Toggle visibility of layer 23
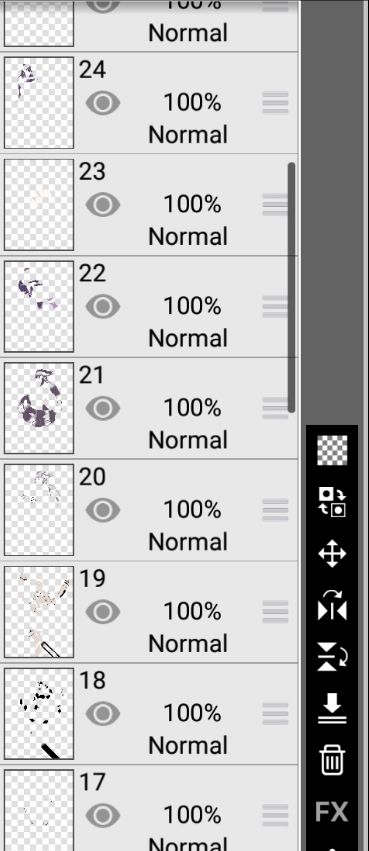This screenshot has width=369, height=851. [x=103, y=205]
